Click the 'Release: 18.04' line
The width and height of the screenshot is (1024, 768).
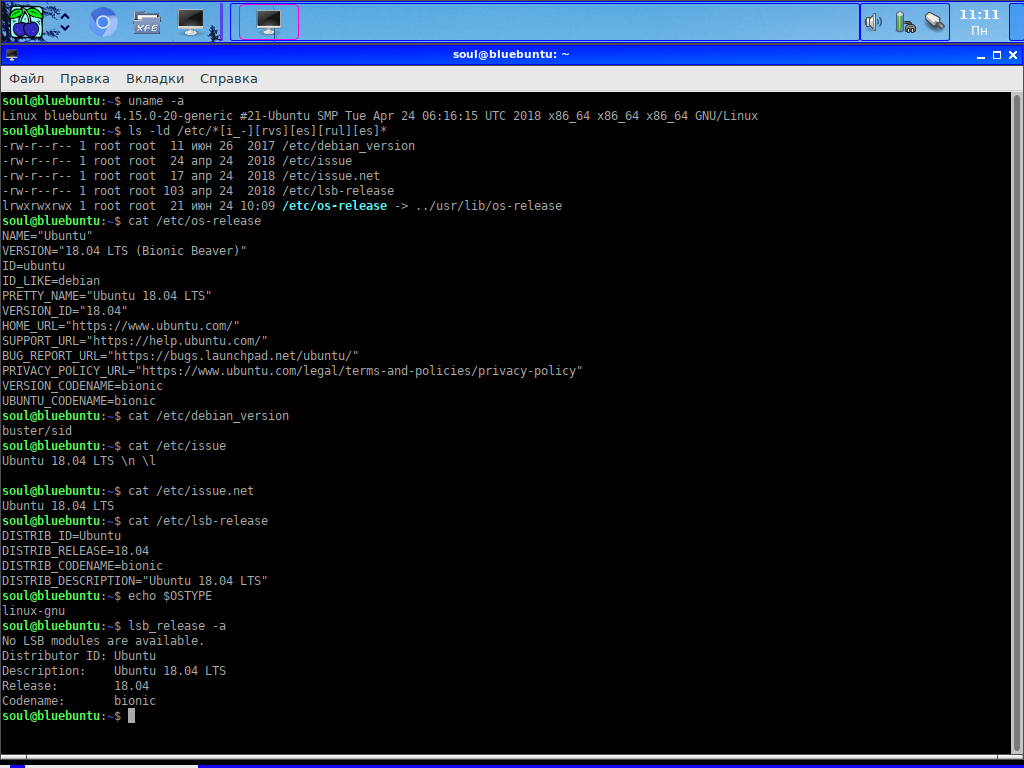pyautogui.click(x=75, y=686)
